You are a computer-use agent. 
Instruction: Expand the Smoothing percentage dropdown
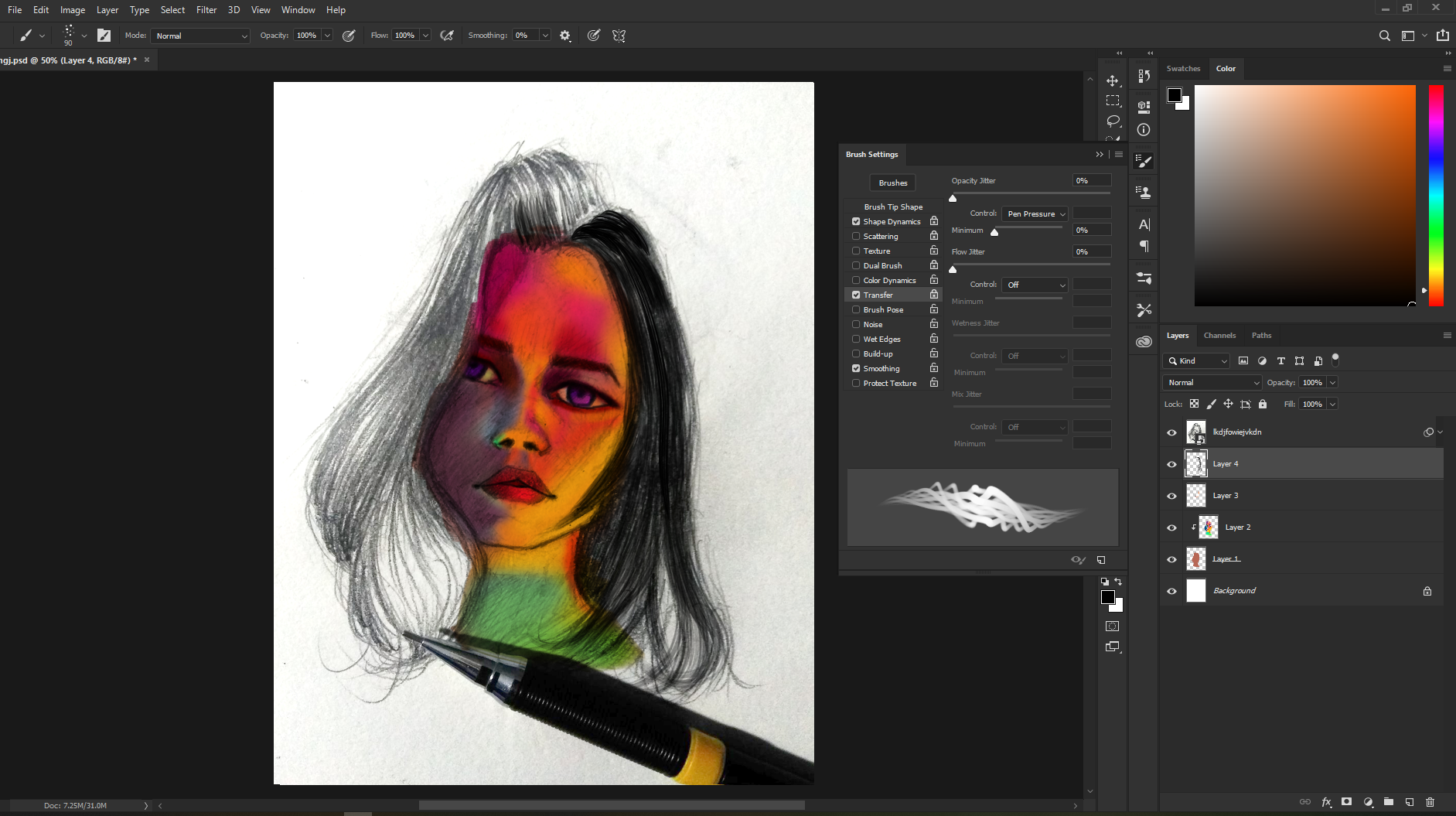pos(545,36)
